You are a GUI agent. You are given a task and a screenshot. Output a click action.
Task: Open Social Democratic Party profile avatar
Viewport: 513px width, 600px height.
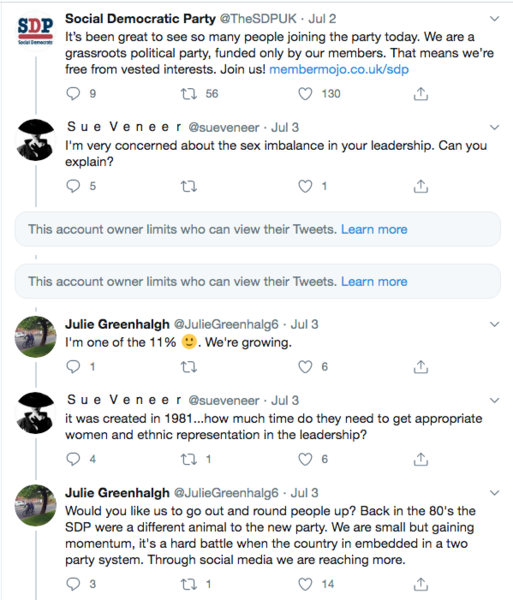coord(35,31)
